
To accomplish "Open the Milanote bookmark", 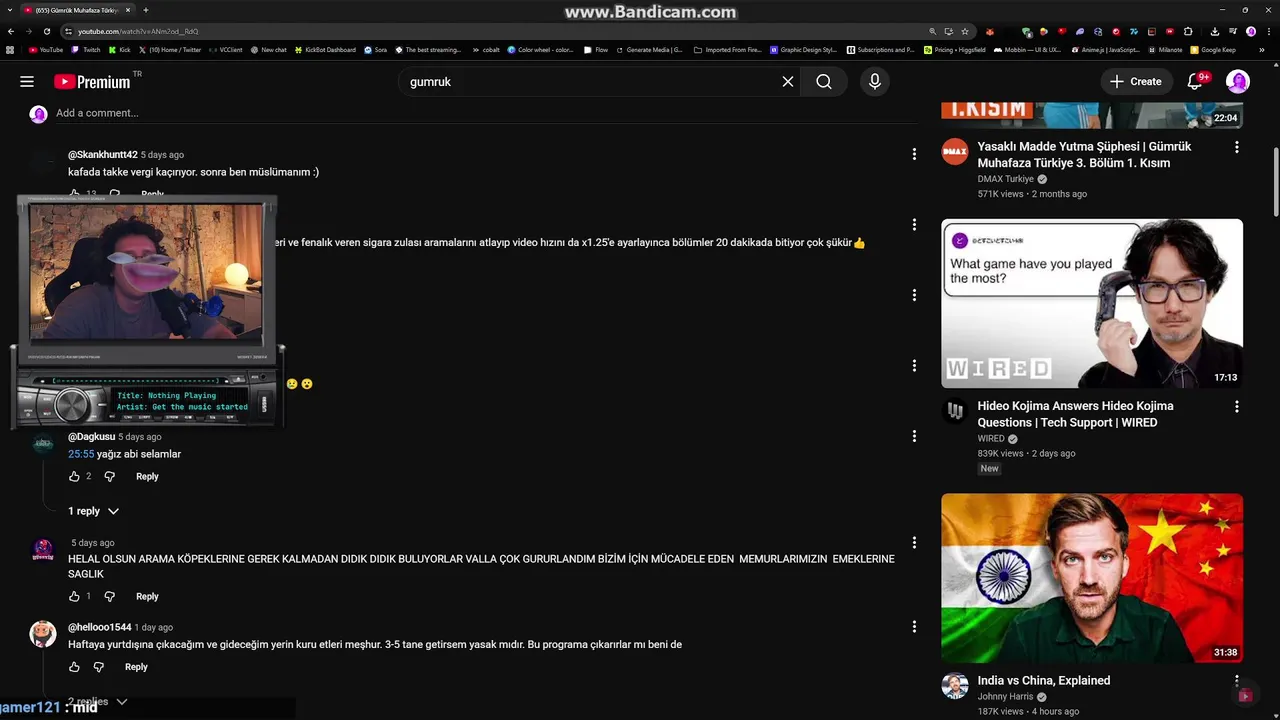I will (x=1165, y=49).
